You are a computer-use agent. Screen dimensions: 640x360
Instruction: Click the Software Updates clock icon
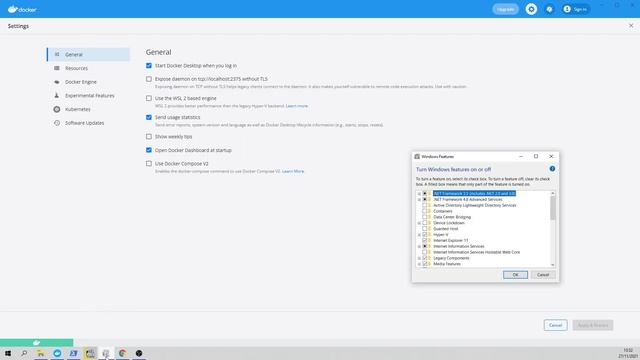tap(57, 122)
